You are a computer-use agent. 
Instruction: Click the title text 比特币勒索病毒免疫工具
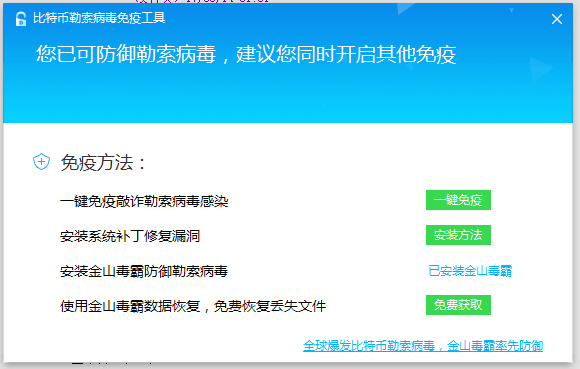tap(99, 18)
